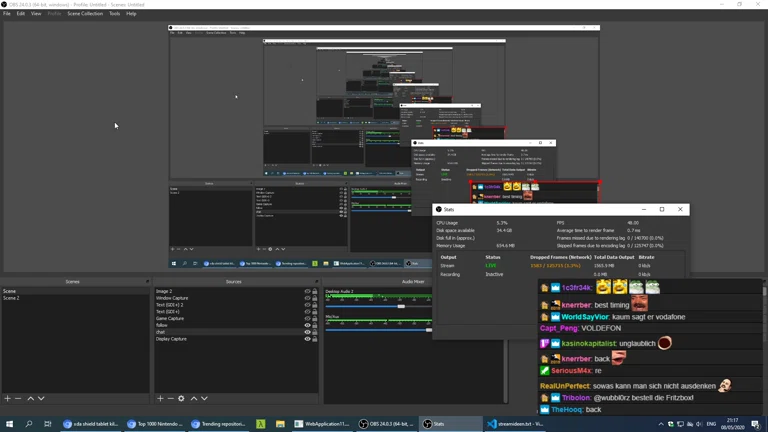The height and width of the screenshot is (432, 768).
Task: Toggle lock on Window Capture source
Action: 315,298
